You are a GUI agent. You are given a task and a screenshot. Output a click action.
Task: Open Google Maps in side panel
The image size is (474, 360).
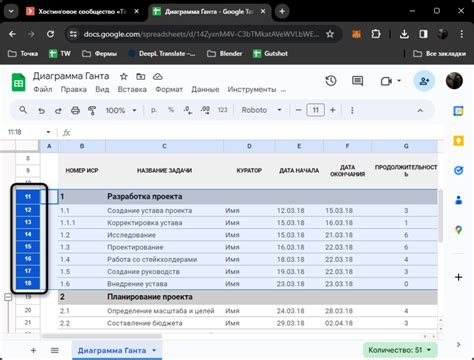[459, 230]
